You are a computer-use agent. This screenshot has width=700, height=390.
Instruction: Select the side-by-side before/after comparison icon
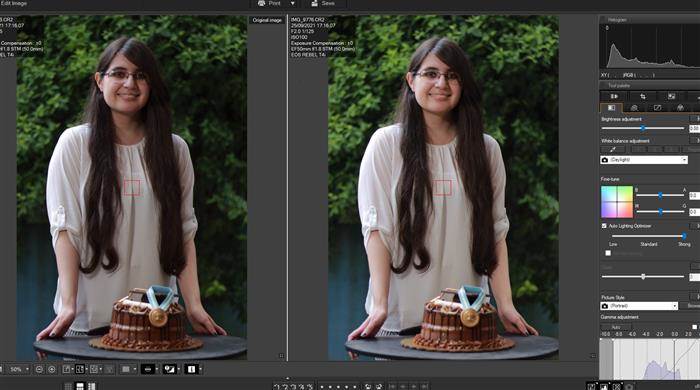[80, 369]
